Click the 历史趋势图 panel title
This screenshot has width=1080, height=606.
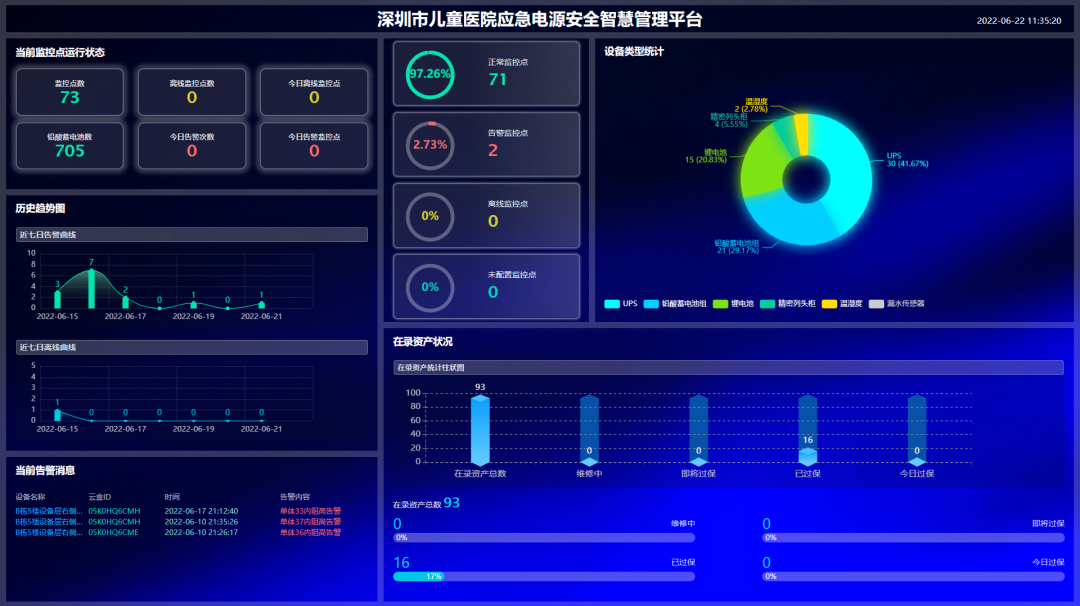click(40, 209)
